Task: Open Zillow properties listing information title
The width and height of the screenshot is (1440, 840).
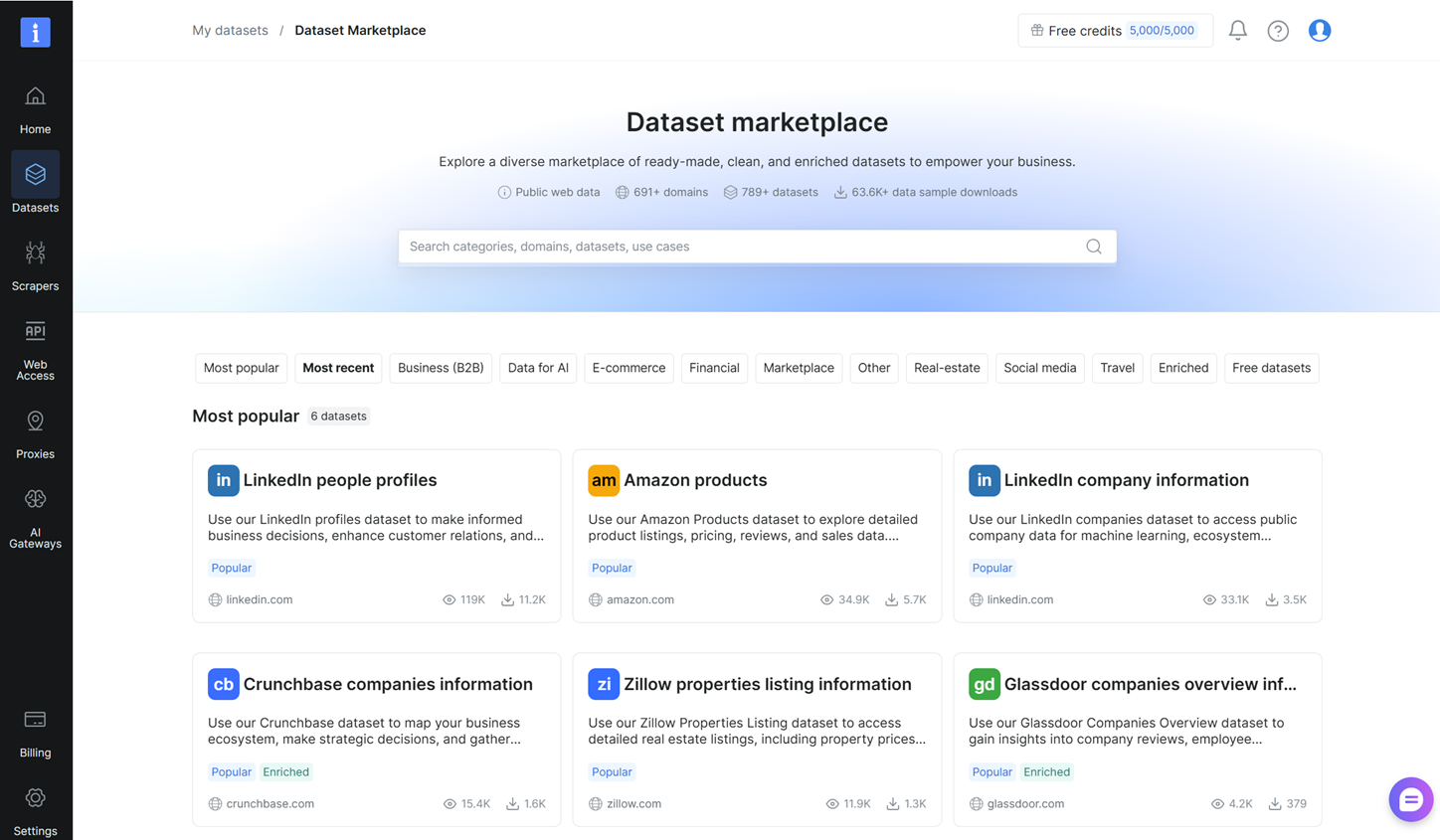Action: click(x=768, y=684)
